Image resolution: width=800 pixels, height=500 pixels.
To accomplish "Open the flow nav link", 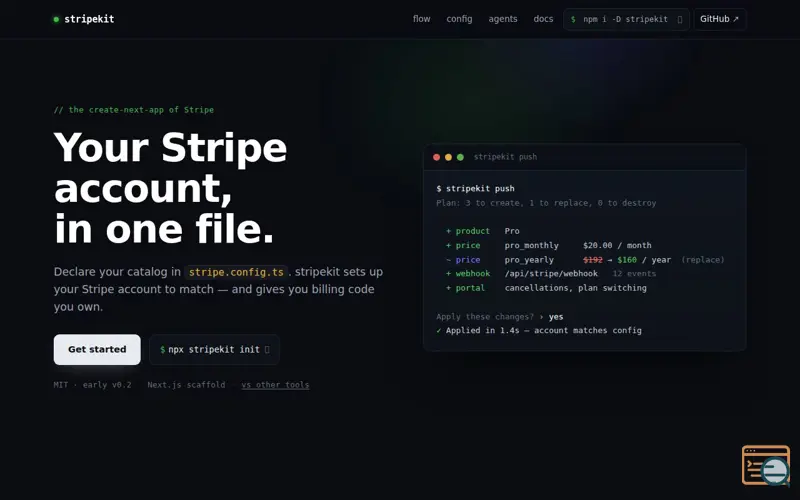I will coord(421,19).
